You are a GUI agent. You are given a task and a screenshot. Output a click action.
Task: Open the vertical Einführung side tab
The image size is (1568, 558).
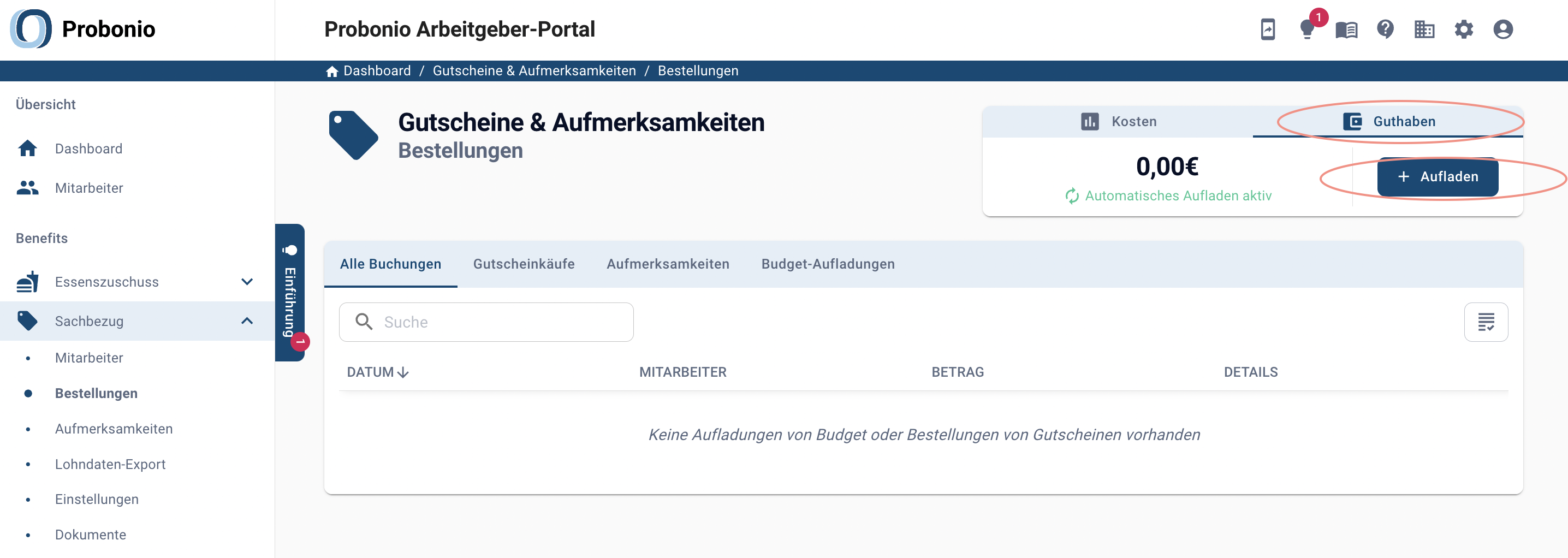[290, 293]
